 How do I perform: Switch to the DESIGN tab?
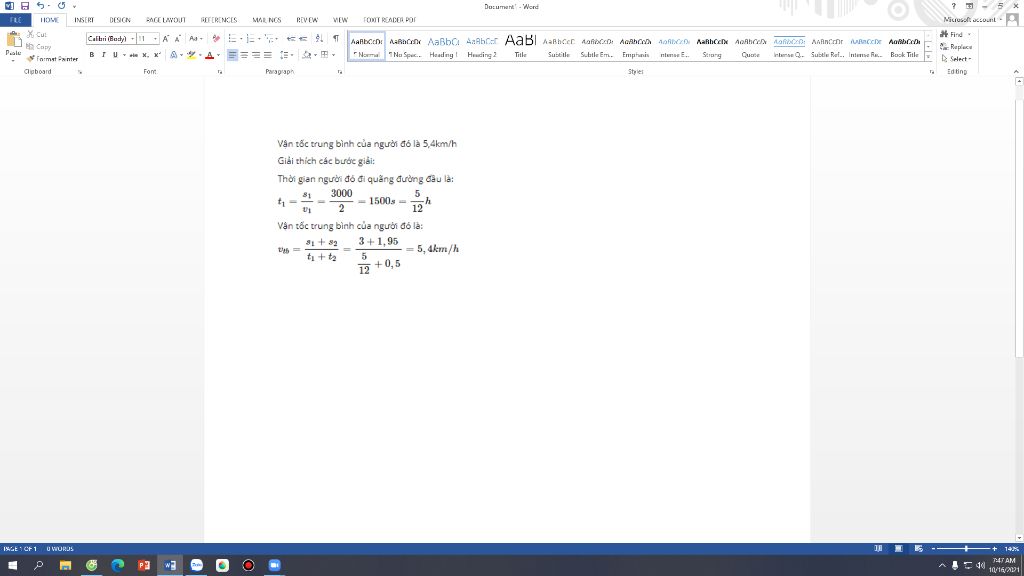[x=120, y=20]
